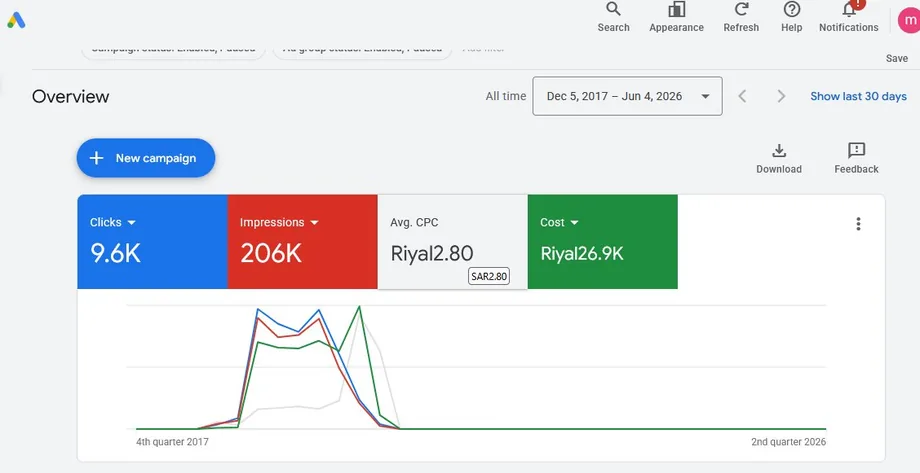Open the Help menu
The image size is (920, 473).
tap(792, 17)
